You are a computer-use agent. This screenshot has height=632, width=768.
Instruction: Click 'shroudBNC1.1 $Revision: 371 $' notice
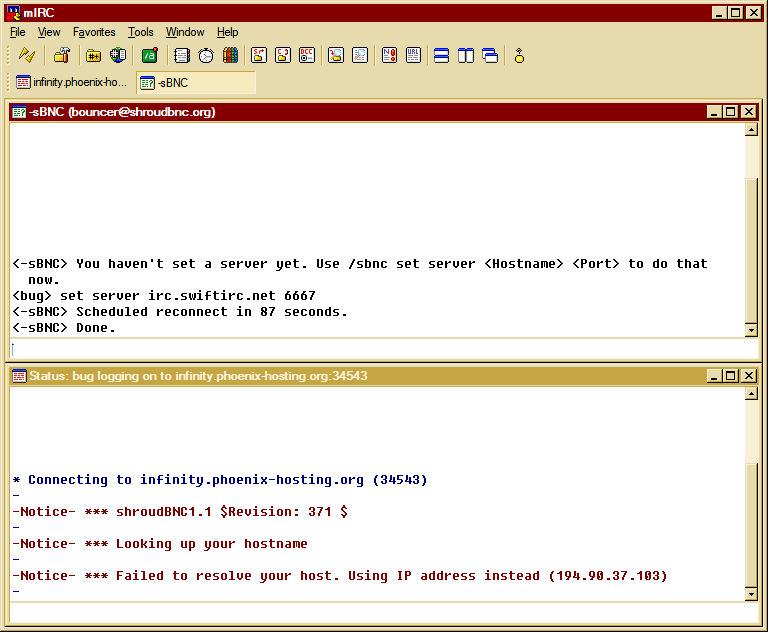click(180, 512)
